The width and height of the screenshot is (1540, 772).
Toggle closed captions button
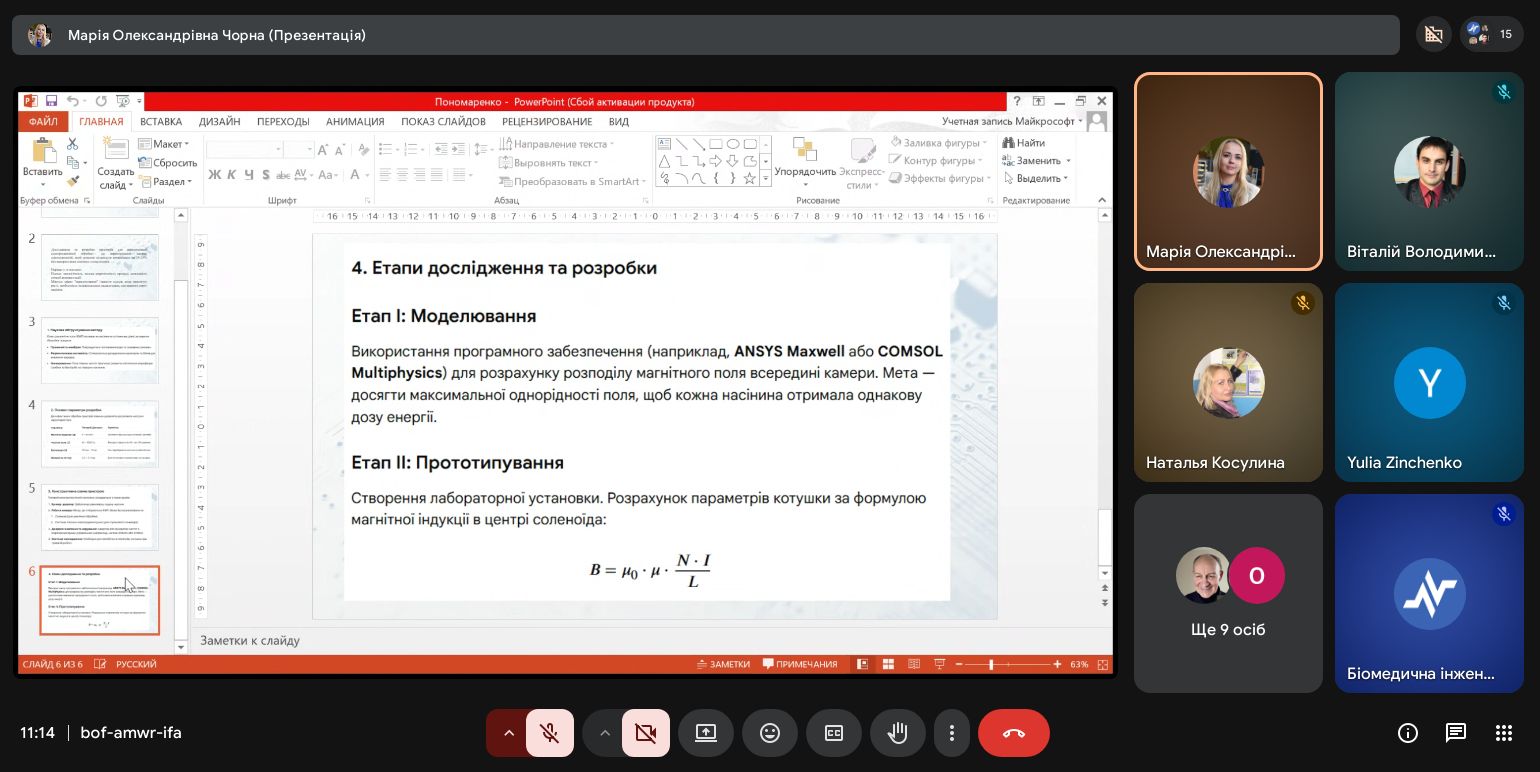(834, 733)
